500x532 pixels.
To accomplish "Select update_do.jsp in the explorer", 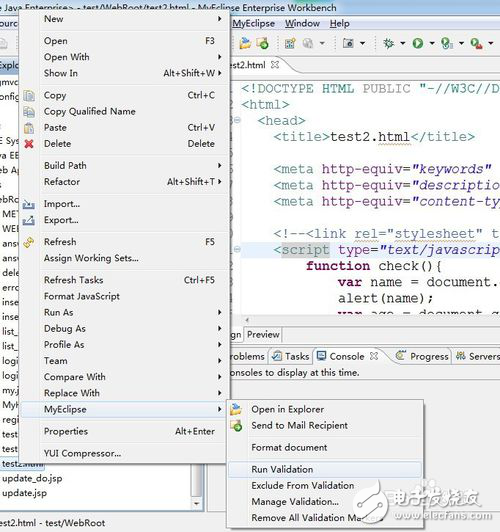I will (x=32, y=478).
